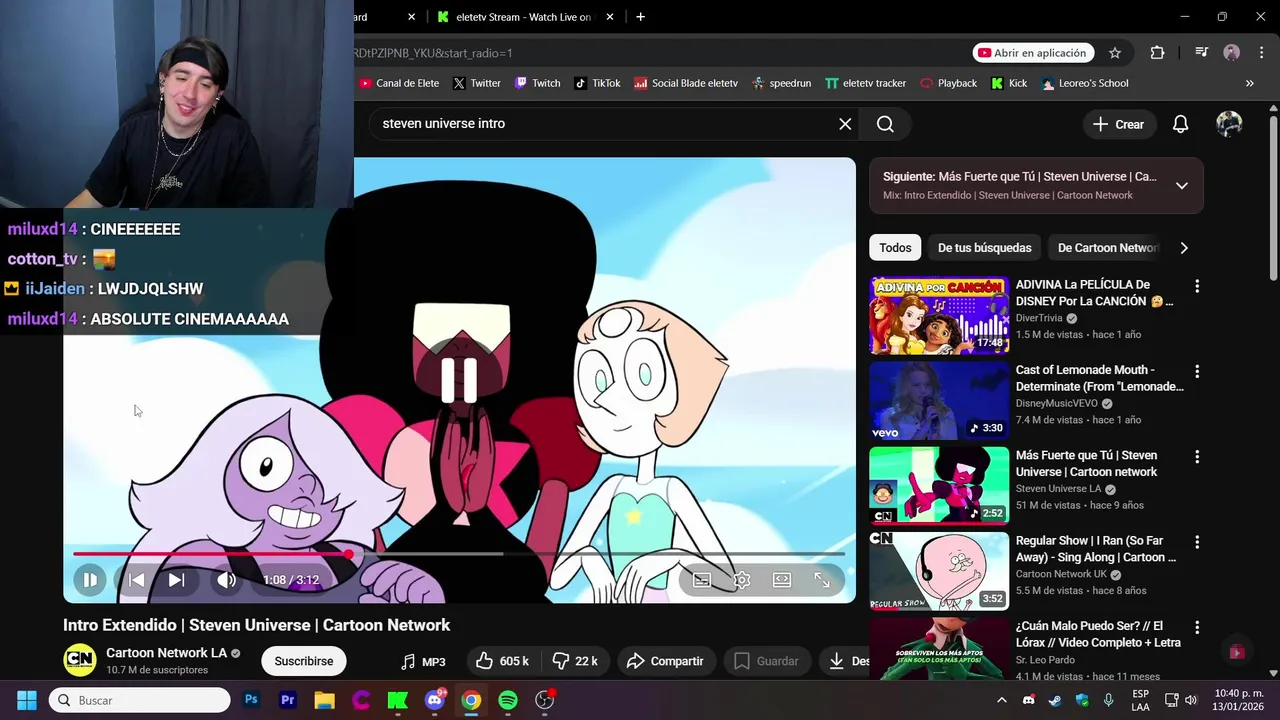Open Photoshop from the taskbar

(x=251, y=700)
